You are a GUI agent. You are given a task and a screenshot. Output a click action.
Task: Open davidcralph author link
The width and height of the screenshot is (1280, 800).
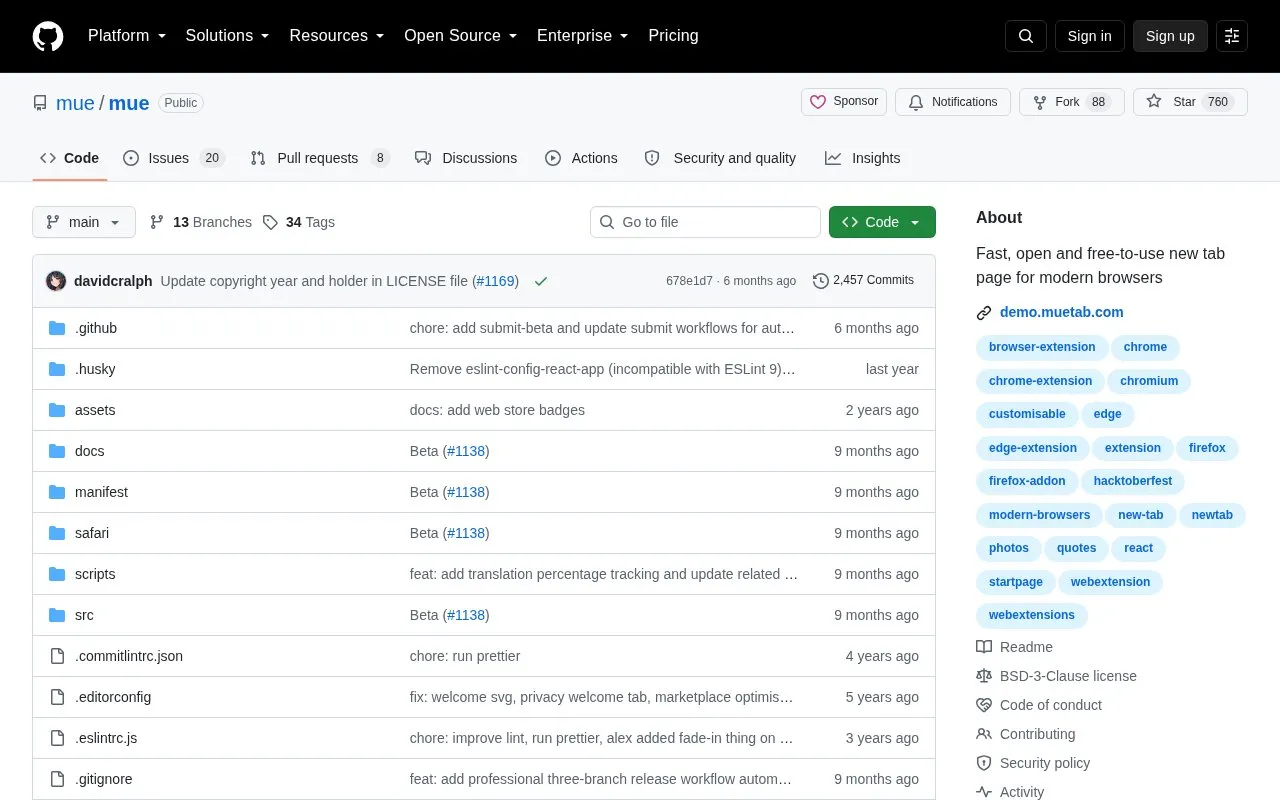[113, 281]
